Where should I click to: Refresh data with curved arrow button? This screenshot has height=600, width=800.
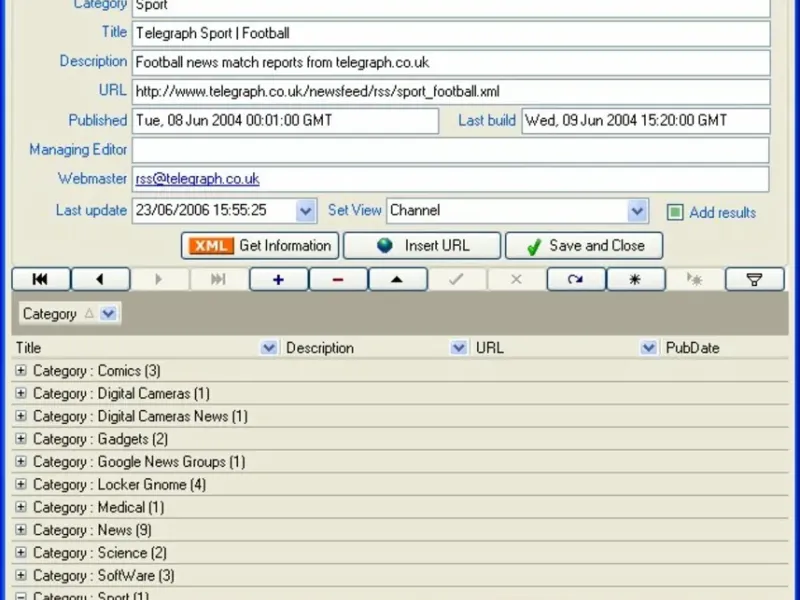(x=576, y=279)
